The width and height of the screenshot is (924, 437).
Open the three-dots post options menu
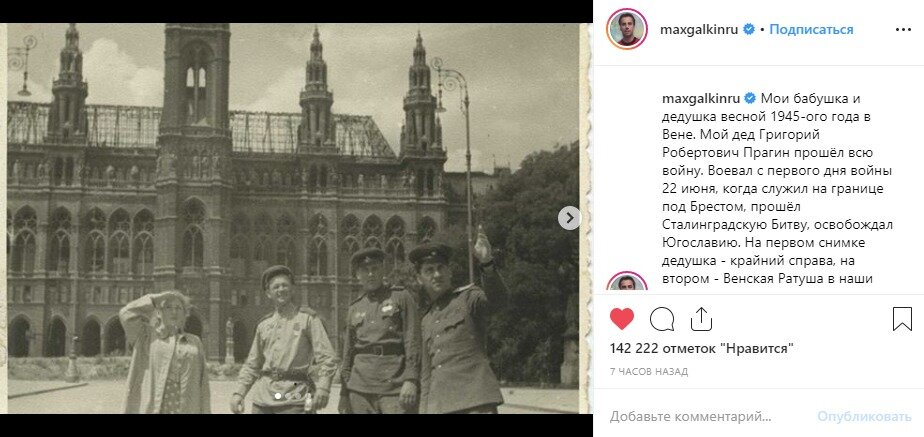coord(903,29)
